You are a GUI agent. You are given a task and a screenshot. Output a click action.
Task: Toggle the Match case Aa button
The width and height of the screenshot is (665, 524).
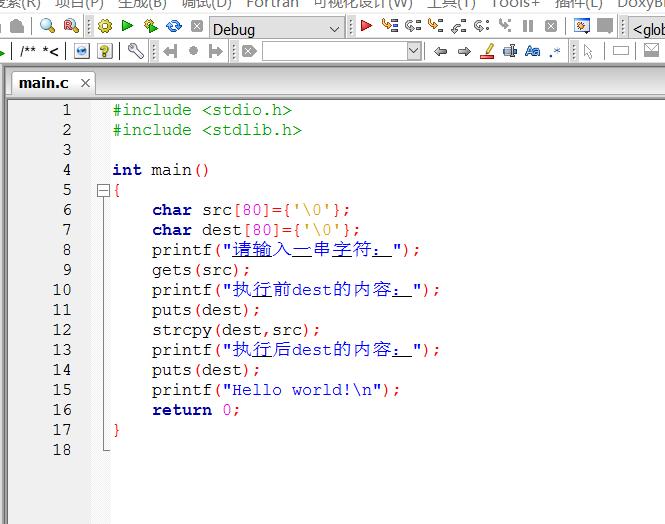[533, 51]
